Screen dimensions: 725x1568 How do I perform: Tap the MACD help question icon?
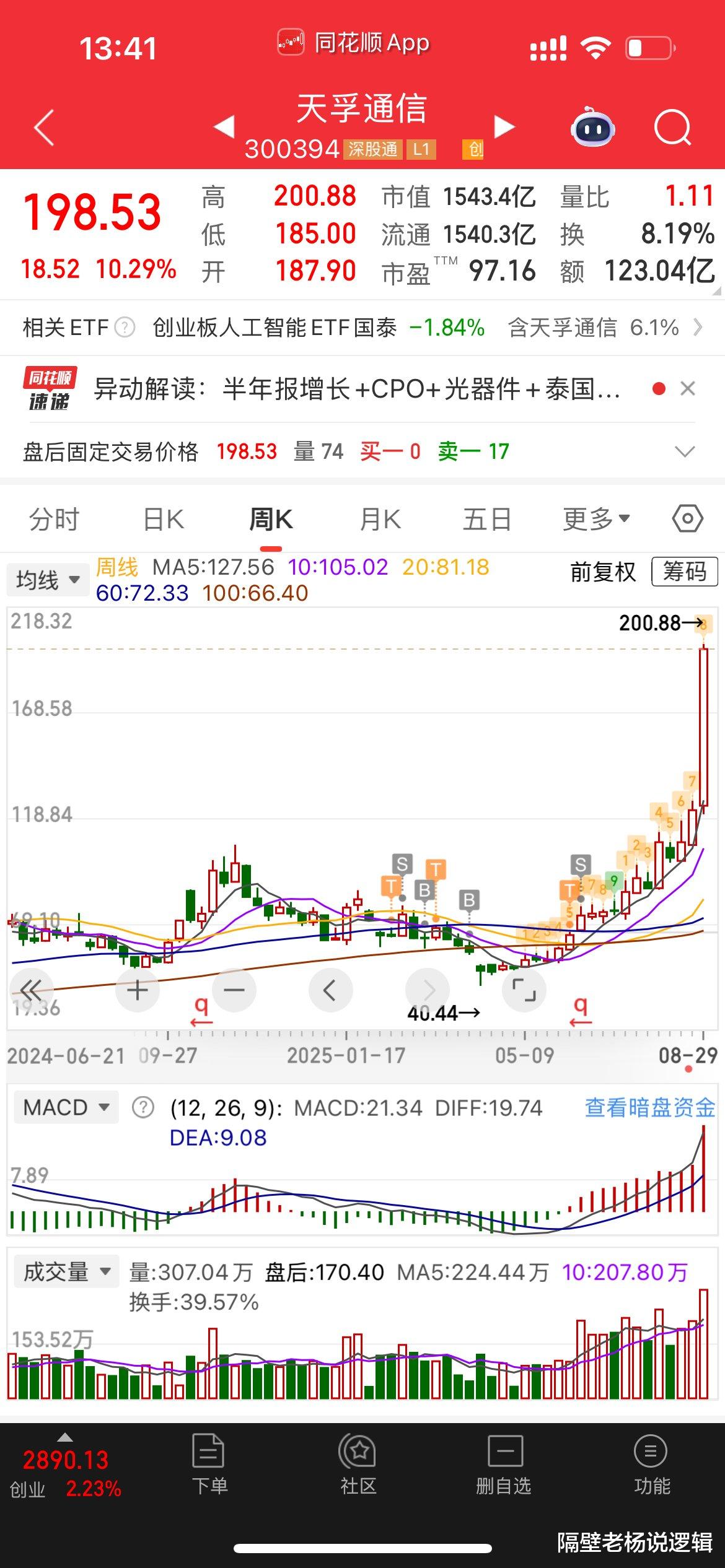tap(143, 1107)
